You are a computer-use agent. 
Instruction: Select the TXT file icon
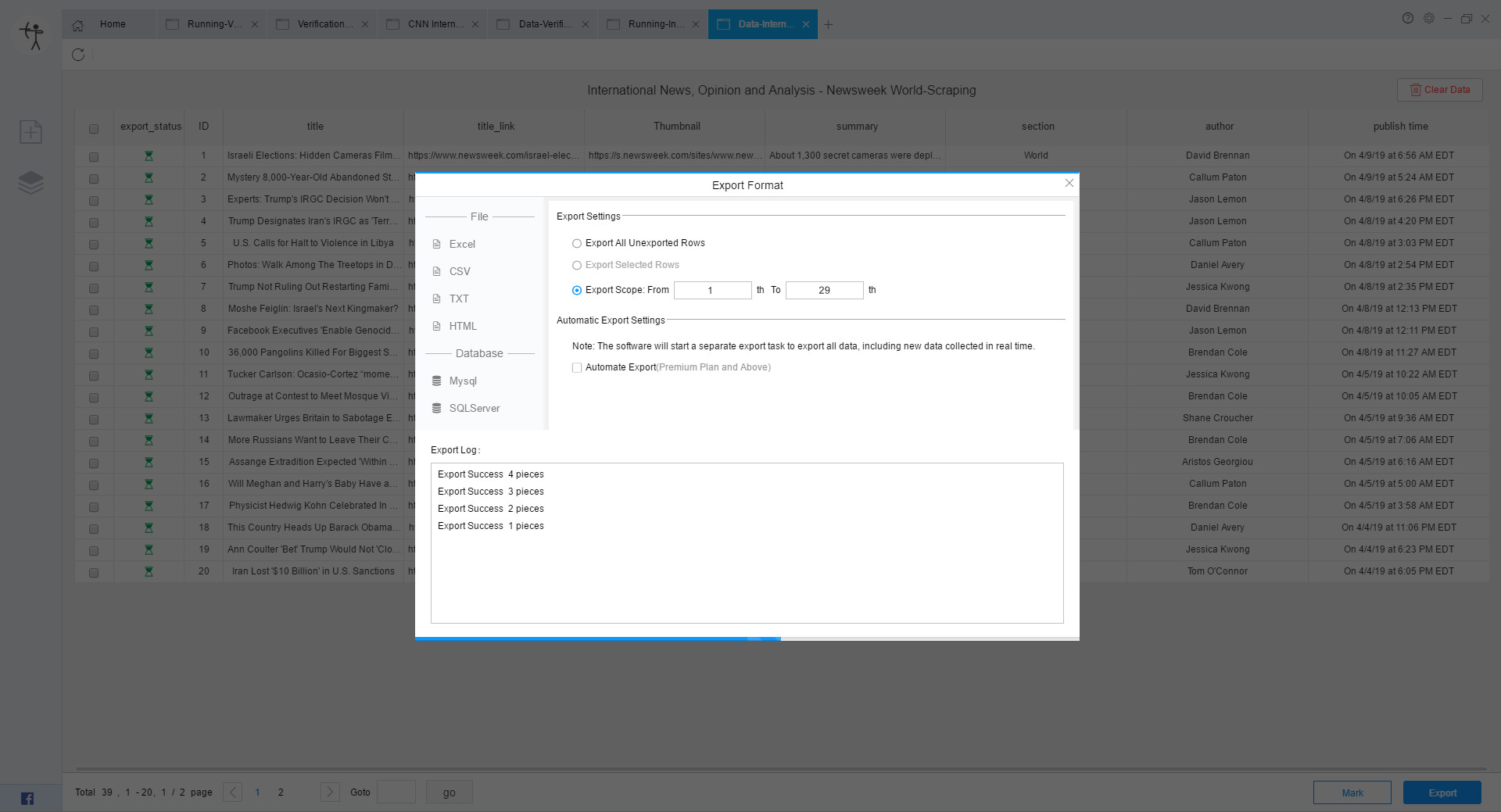437,299
